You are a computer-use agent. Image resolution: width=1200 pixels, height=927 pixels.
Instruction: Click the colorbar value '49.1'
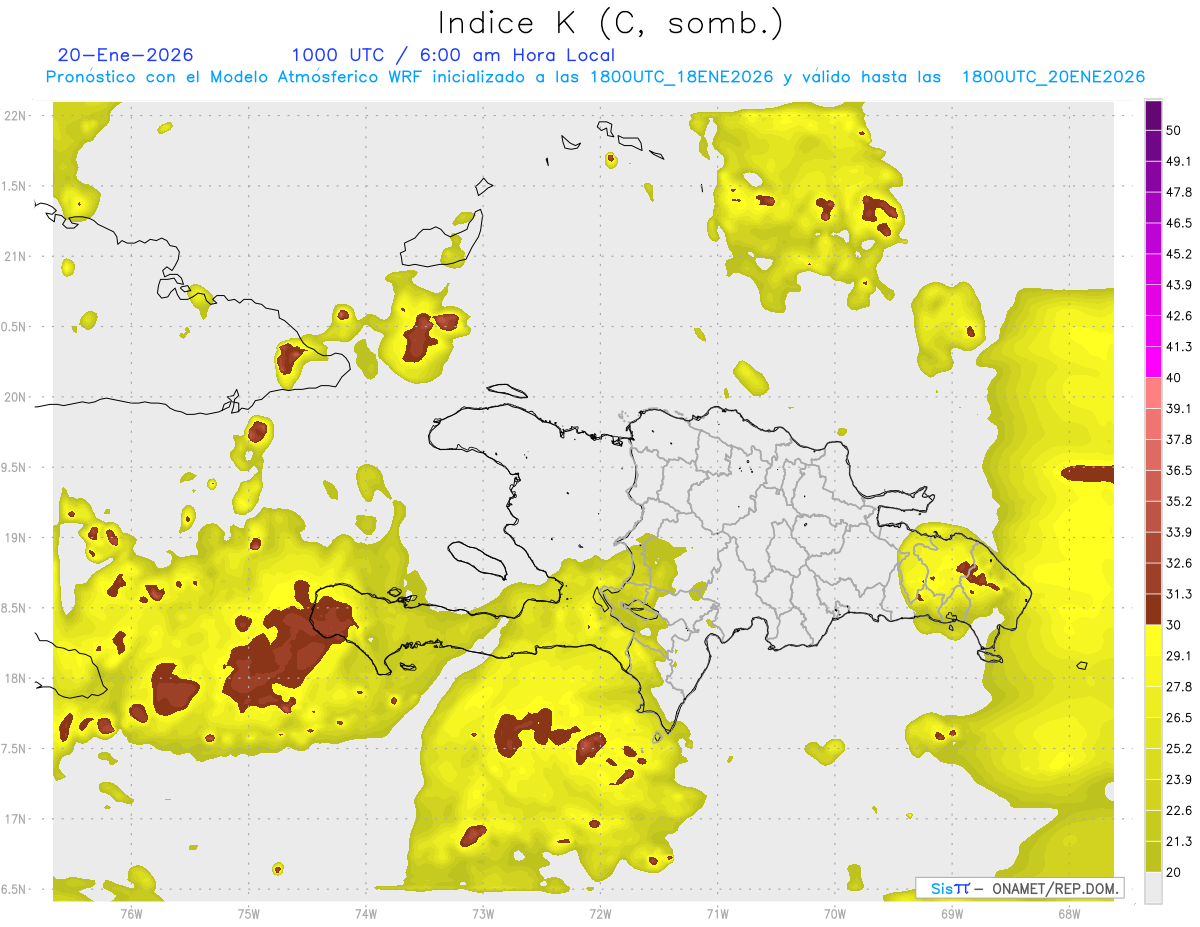click(1180, 162)
